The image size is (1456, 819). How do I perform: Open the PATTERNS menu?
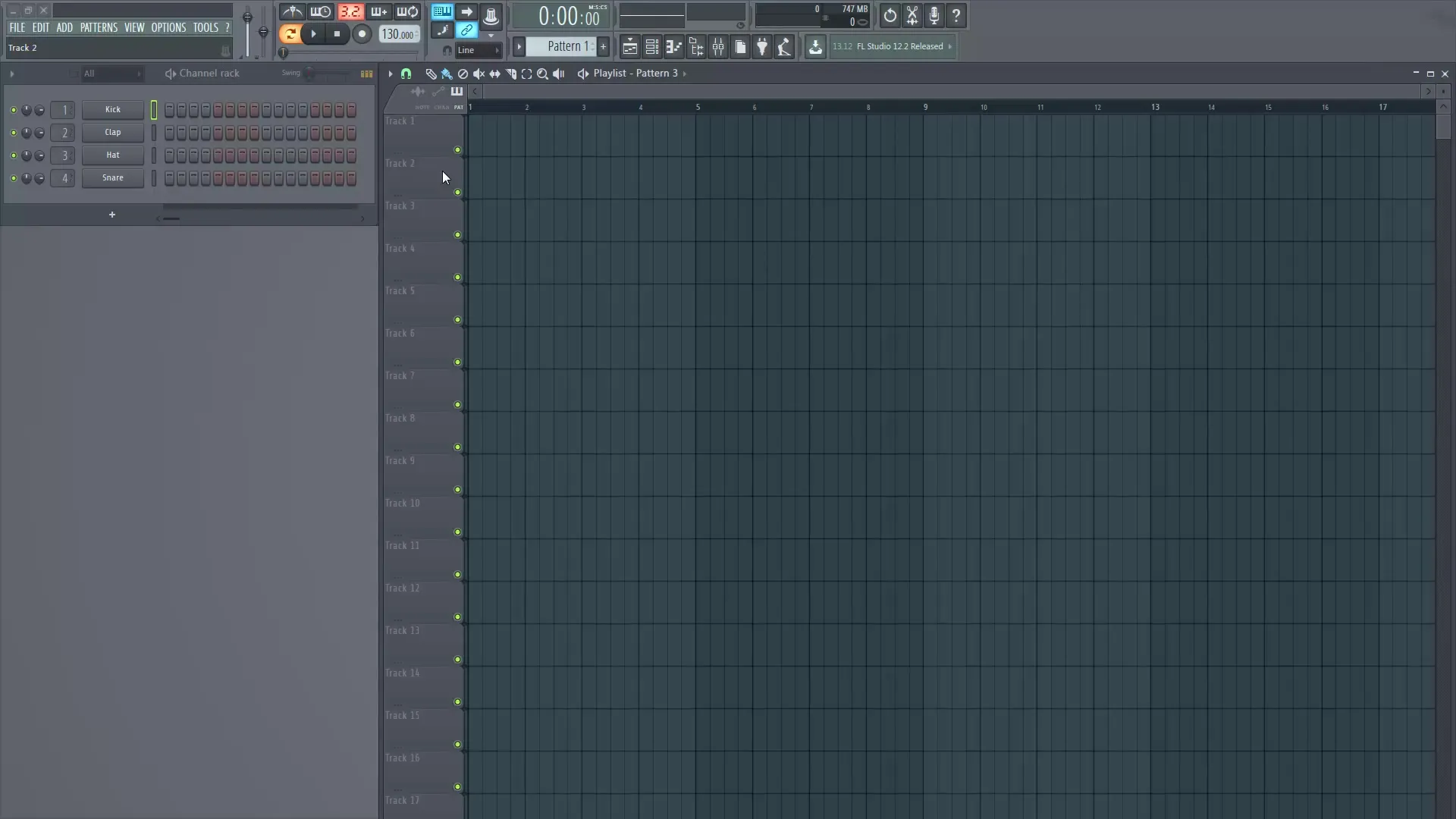tap(99, 27)
